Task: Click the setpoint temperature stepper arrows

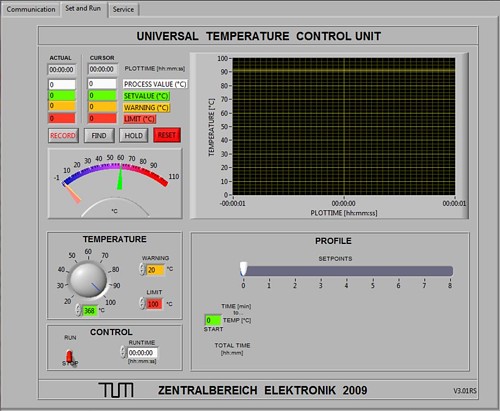Action: pyautogui.click(x=79, y=310)
